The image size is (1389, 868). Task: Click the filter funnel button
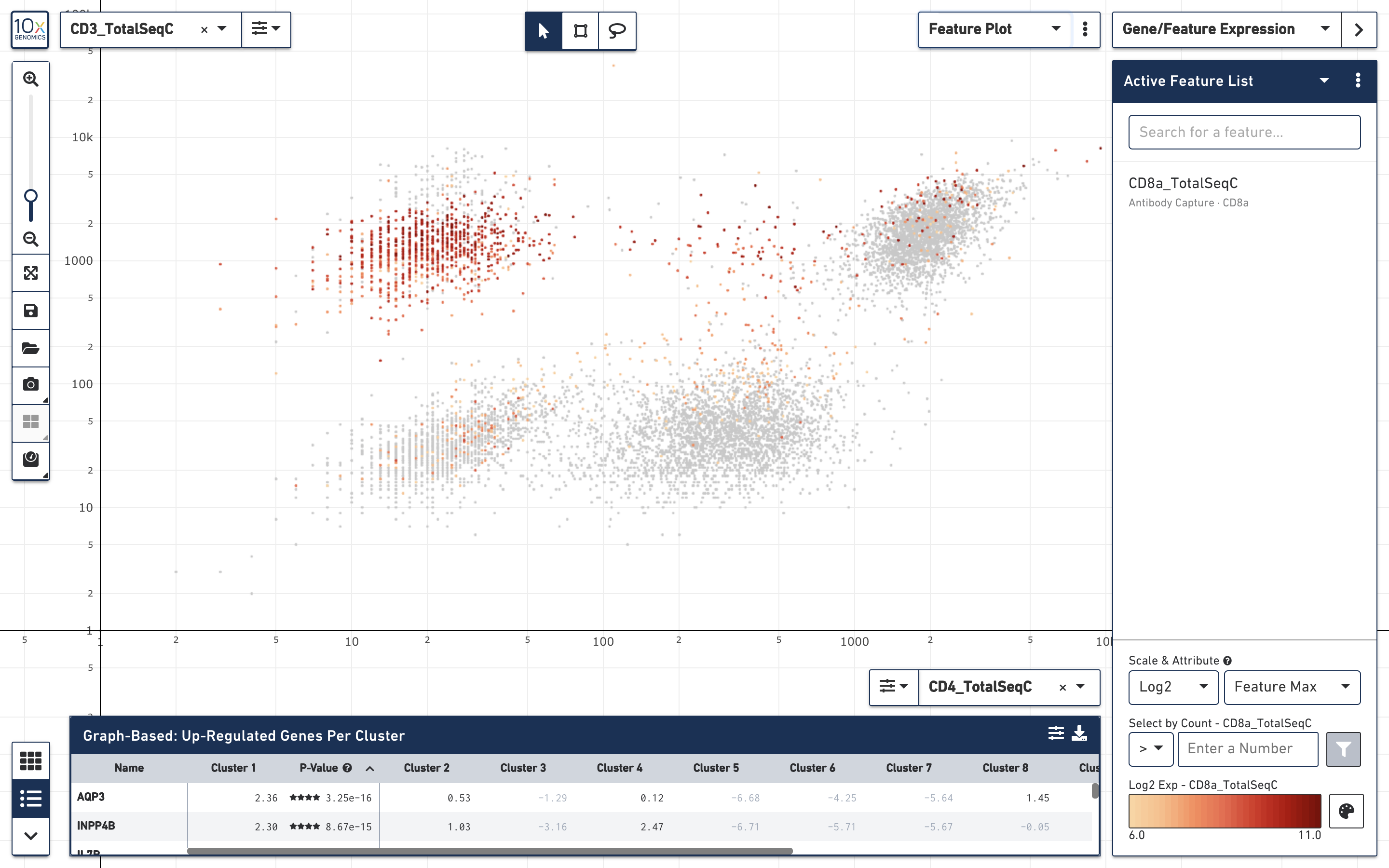coord(1343,748)
